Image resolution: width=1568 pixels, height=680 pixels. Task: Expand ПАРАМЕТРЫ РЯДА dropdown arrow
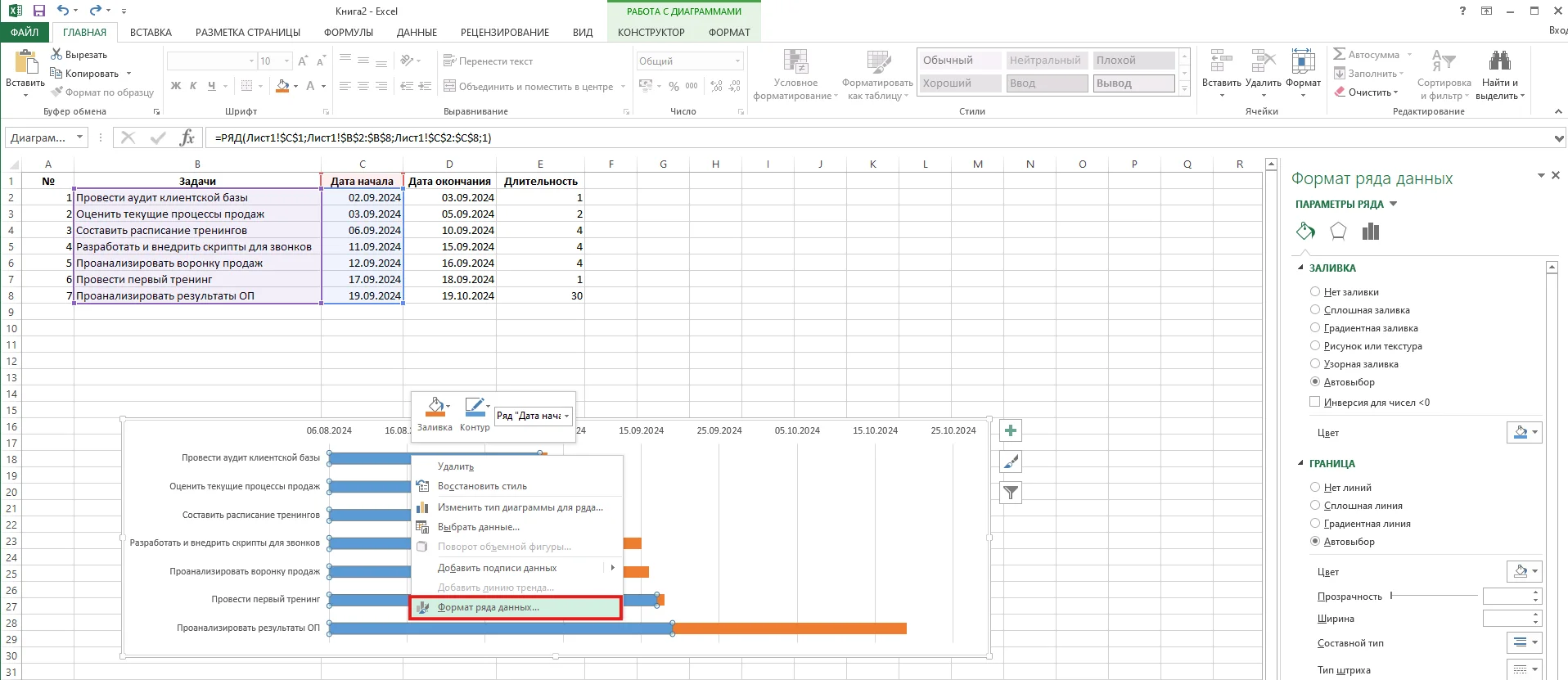1394,204
